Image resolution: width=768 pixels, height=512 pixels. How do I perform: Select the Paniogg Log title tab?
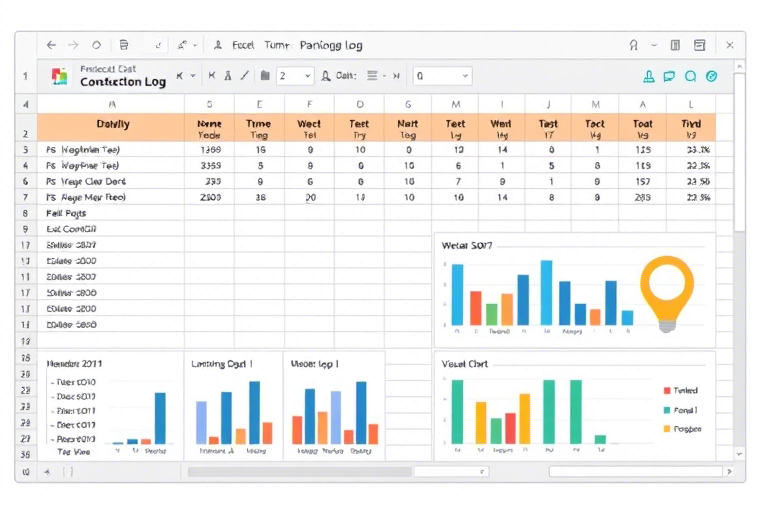(x=331, y=45)
